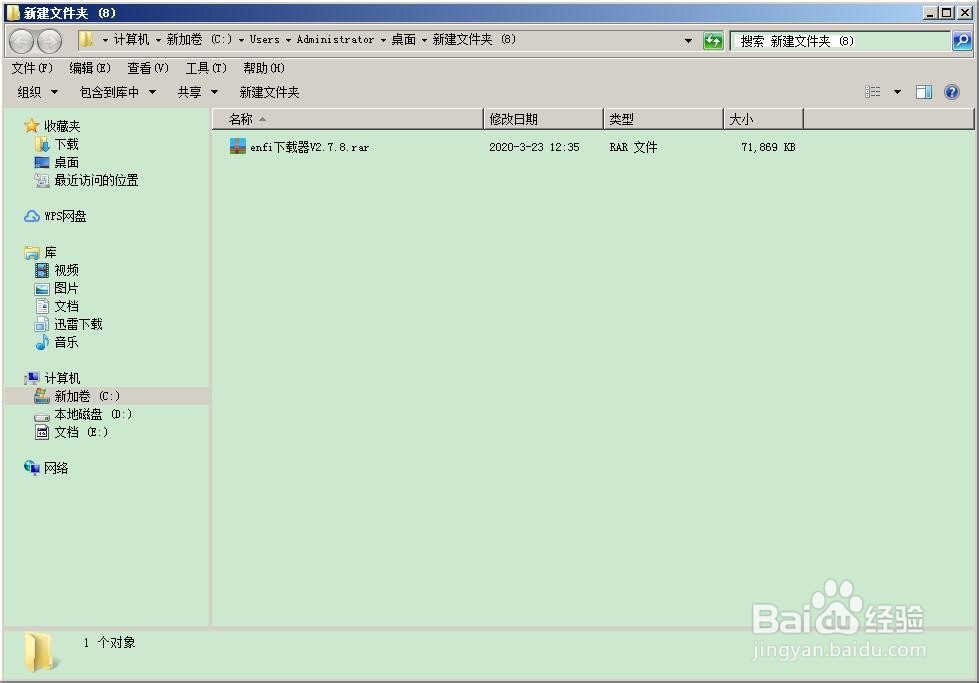Sort by the 修改日期 column header
979x683 pixels.
pyautogui.click(x=544, y=119)
